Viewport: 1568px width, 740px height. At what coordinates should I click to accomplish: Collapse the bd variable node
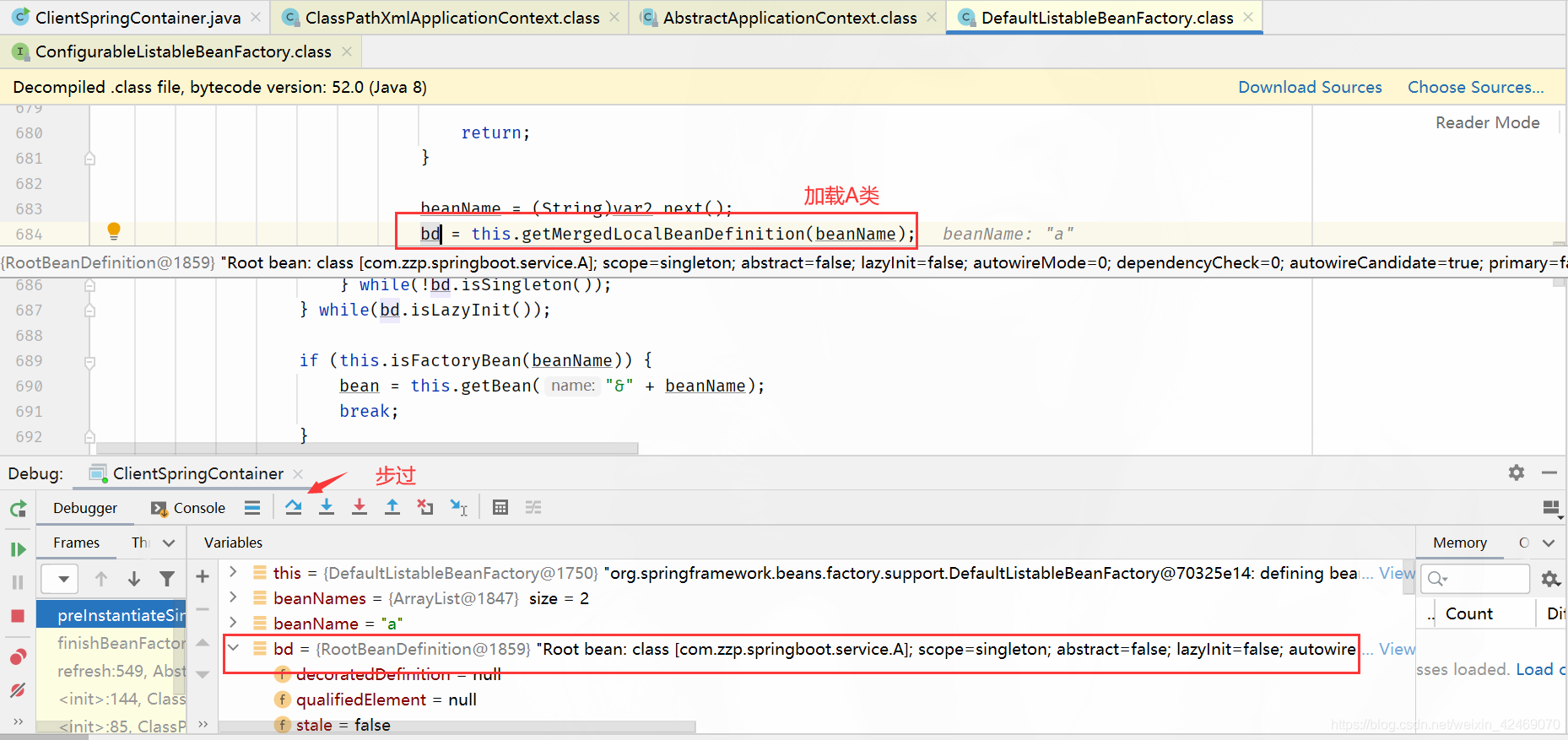click(x=234, y=648)
